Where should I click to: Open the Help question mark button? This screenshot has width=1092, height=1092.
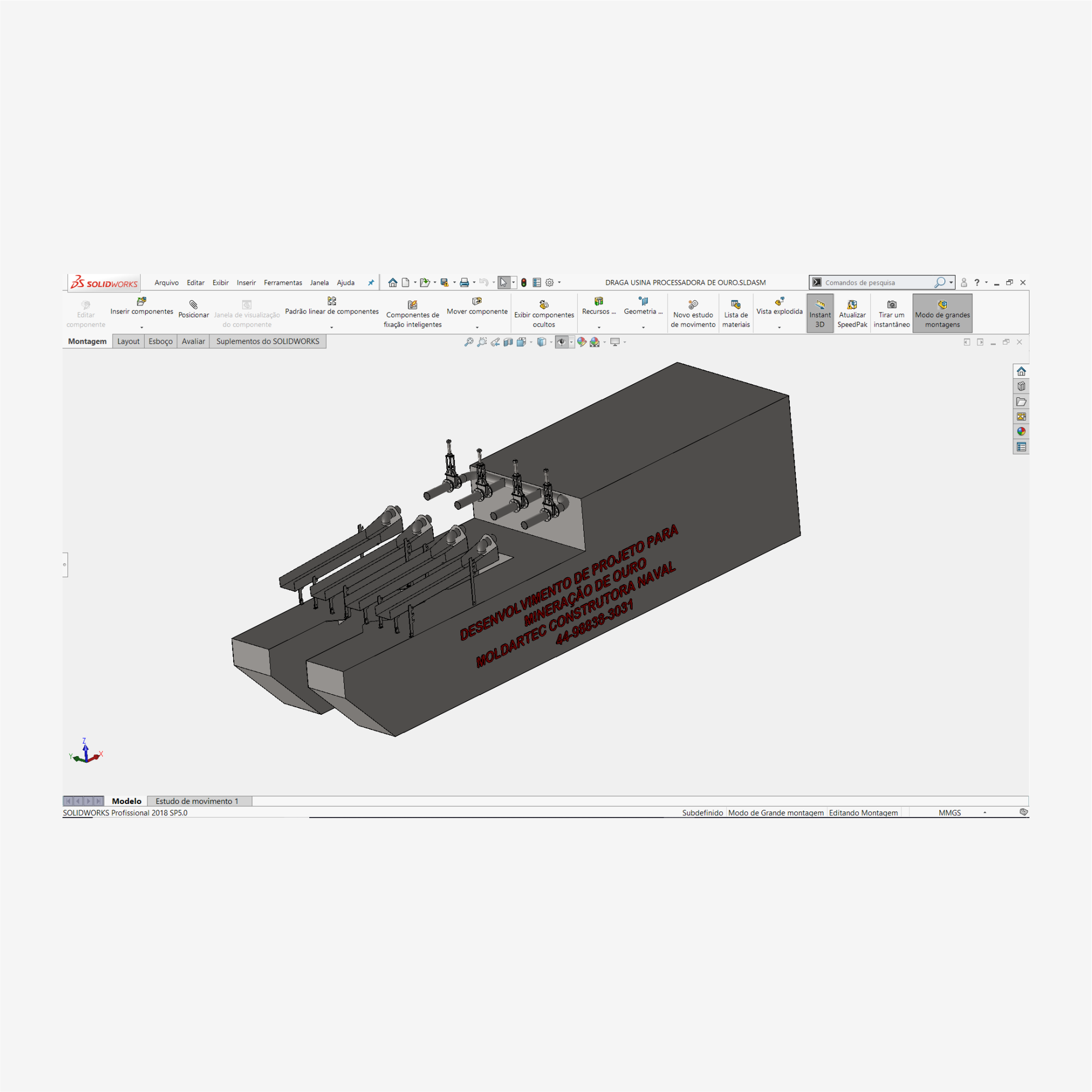[x=977, y=283]
